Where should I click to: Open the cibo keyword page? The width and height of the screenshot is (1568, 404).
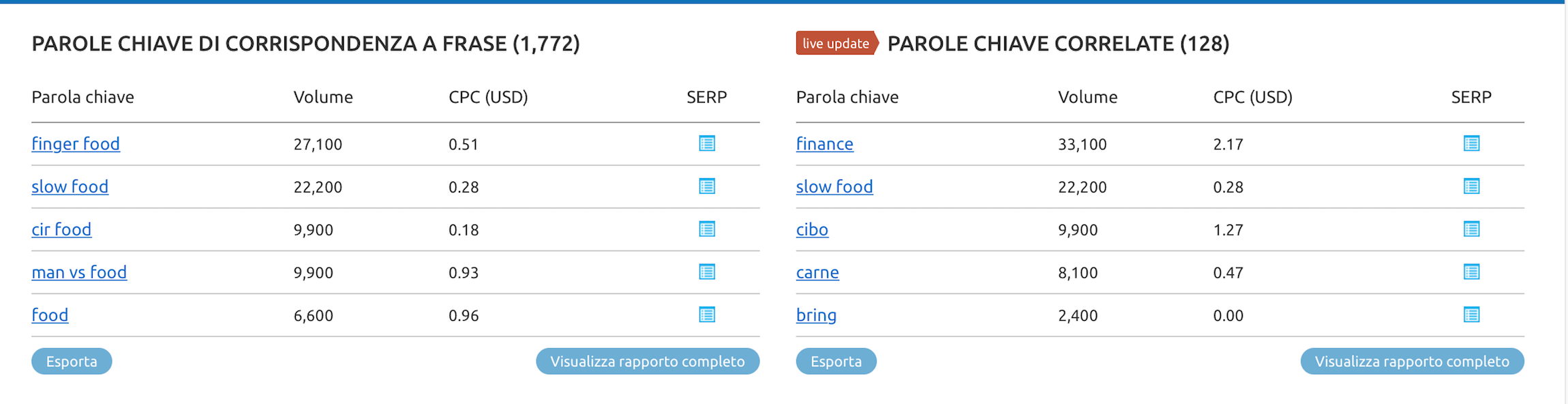click(x=812, y=230)
